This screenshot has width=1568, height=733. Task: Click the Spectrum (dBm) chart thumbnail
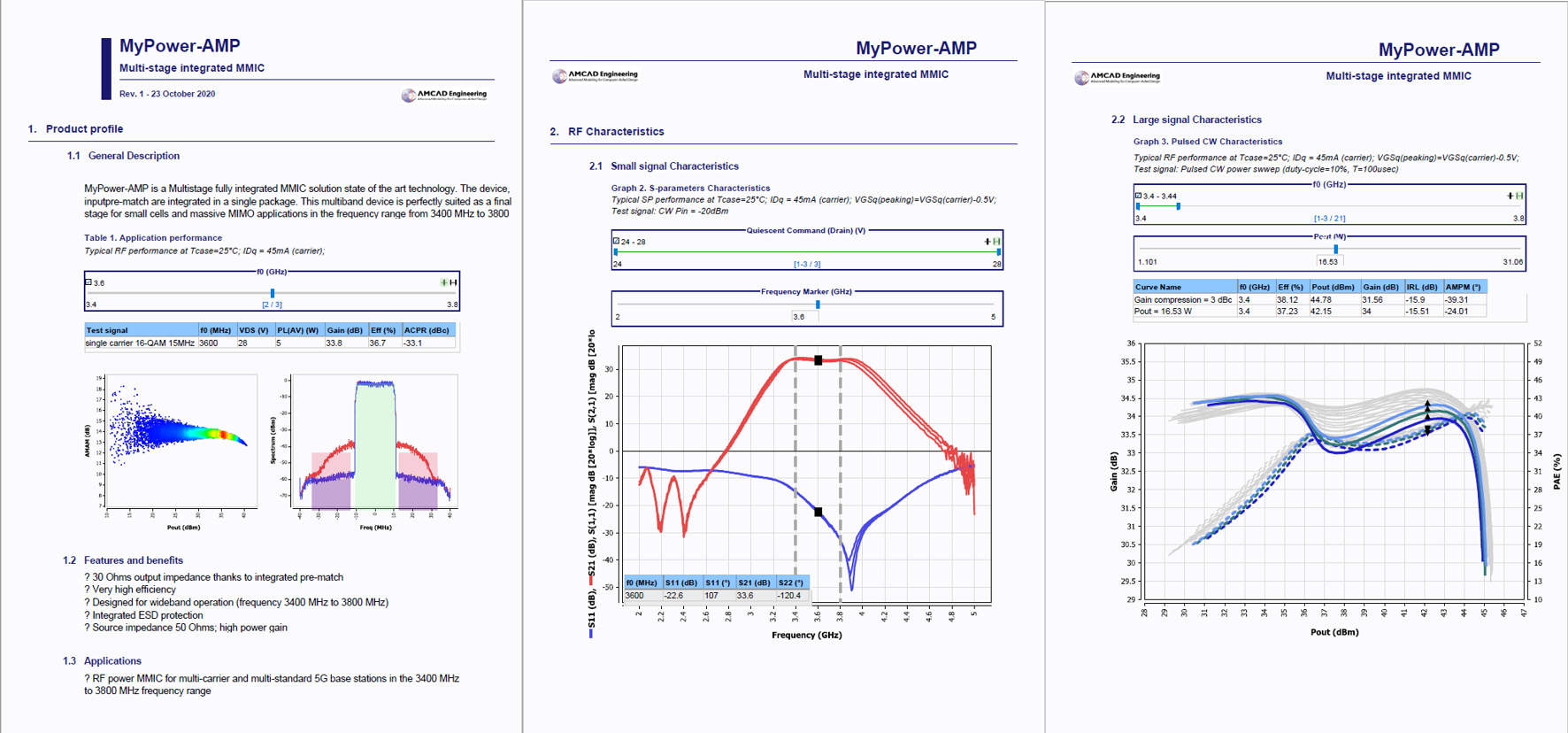tap(365, 451)
